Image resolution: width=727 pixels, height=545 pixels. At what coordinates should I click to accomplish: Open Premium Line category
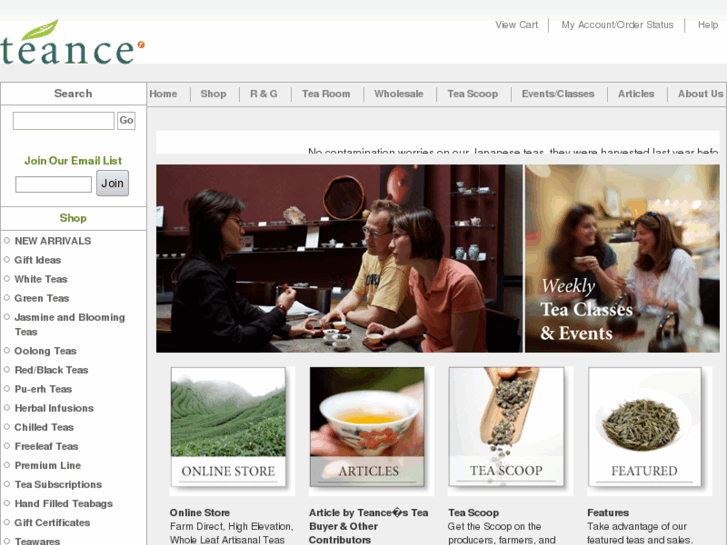click(x=48, y=465)
